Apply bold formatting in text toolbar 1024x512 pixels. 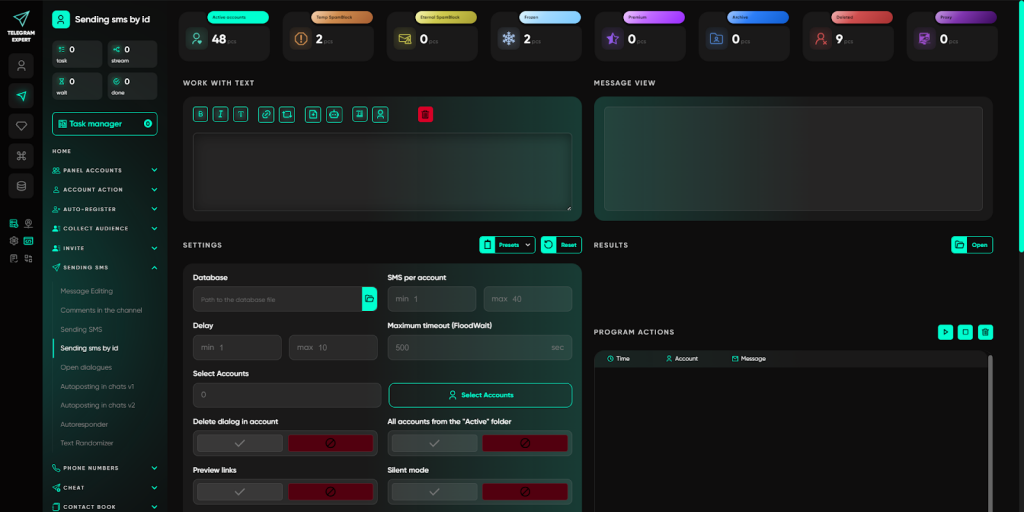tap(200, 114)
